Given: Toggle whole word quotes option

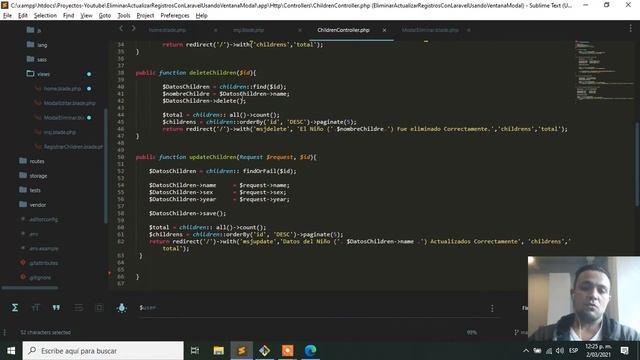Looking at the screenshot, I should (x=56, y=307).
